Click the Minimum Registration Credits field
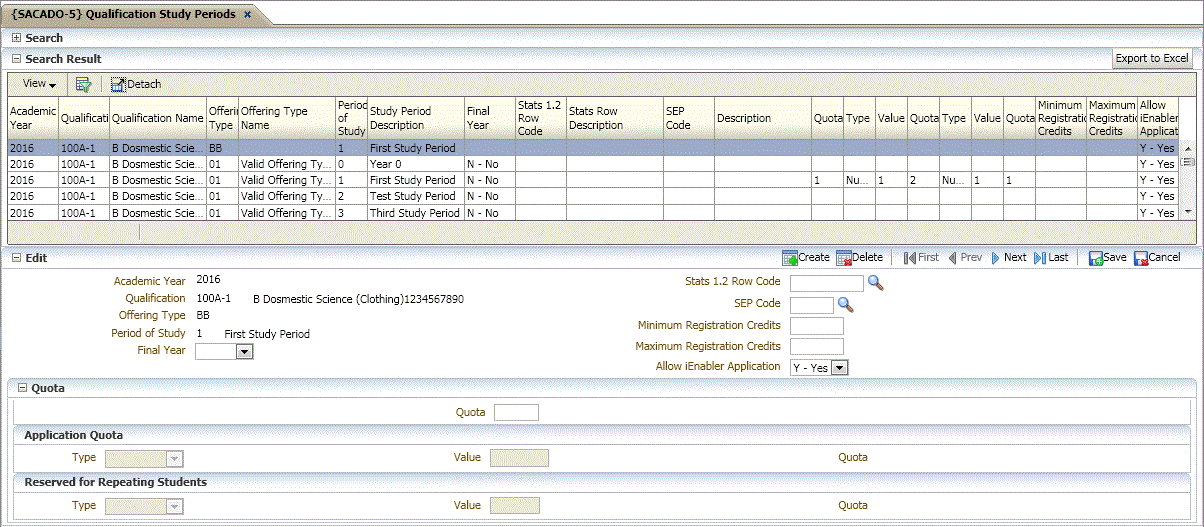The height and width of the screenshot is (527, 1204). (x=816, y=326)
